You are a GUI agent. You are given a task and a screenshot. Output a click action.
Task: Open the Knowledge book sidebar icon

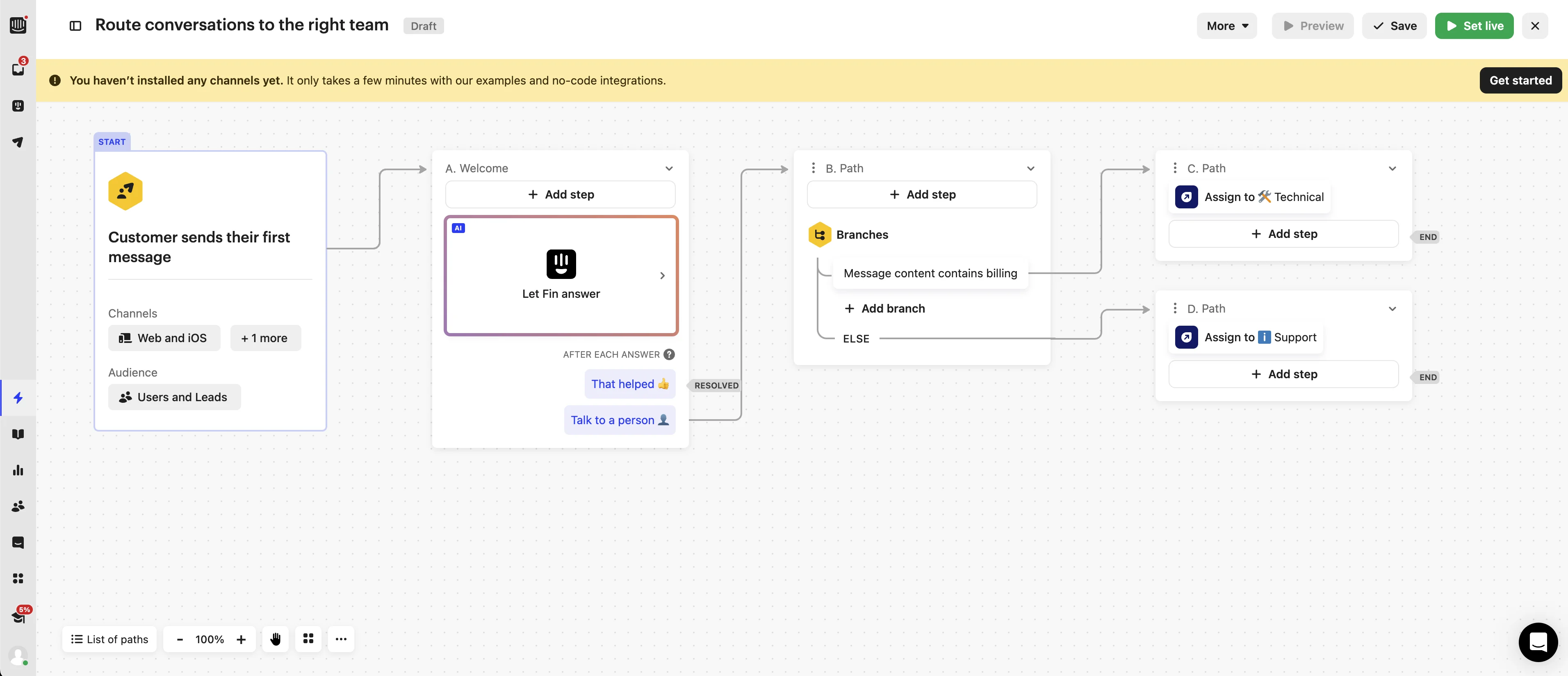coord(18,434)
